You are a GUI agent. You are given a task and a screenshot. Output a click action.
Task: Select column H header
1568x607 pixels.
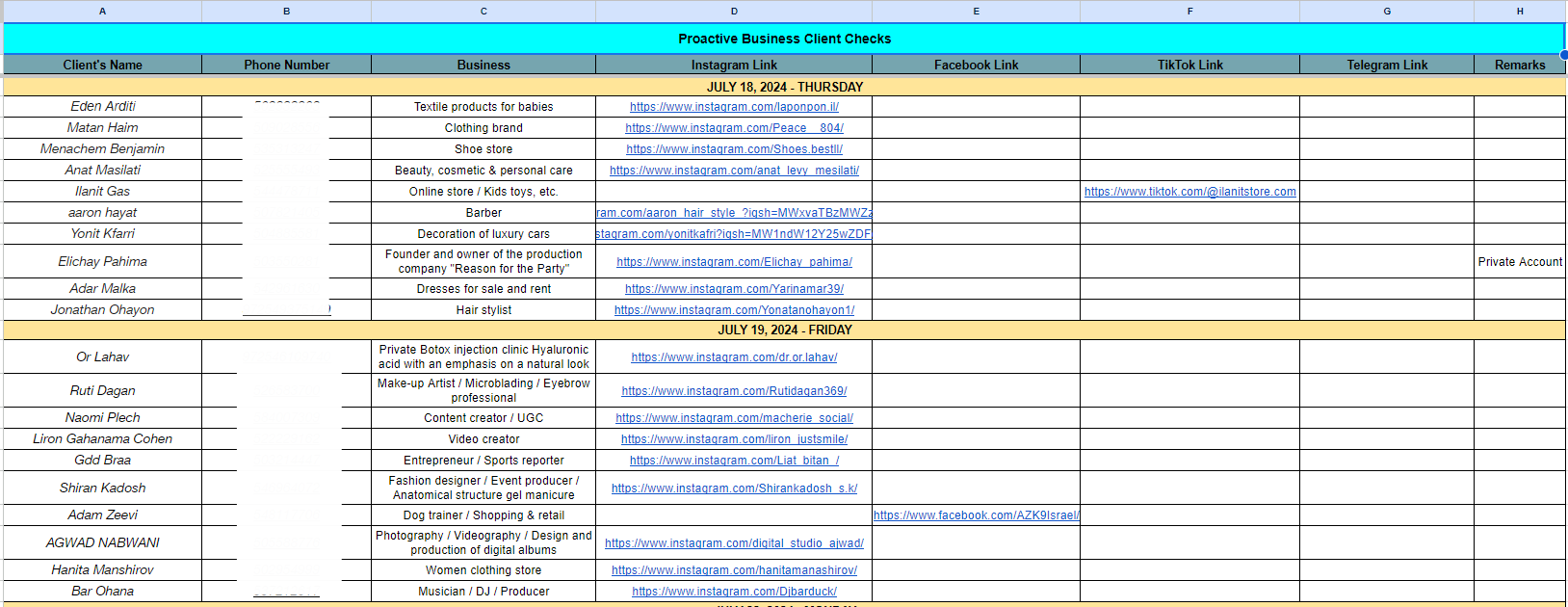click(x=1520, y=12)
